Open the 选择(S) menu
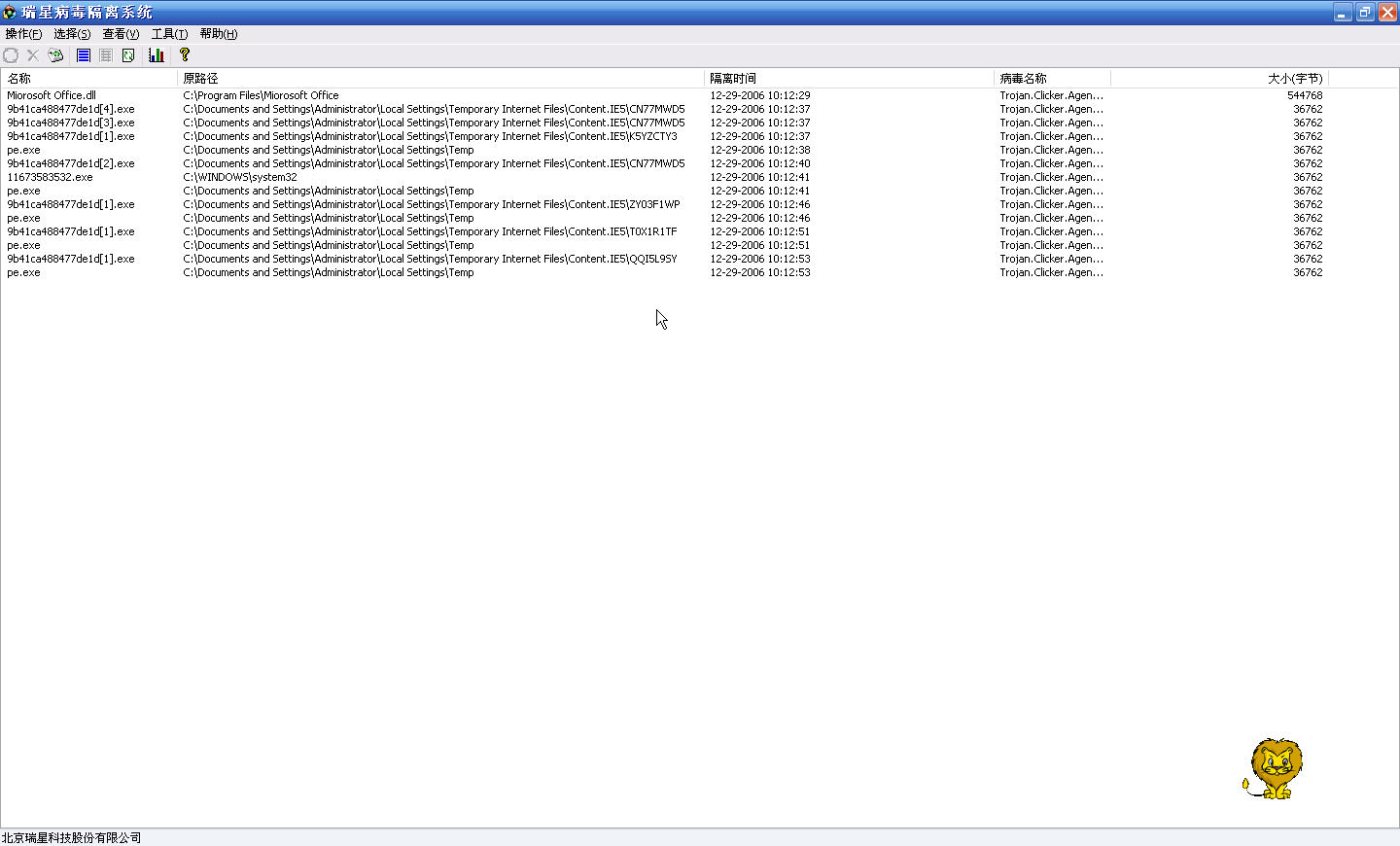 pos(72,34)
